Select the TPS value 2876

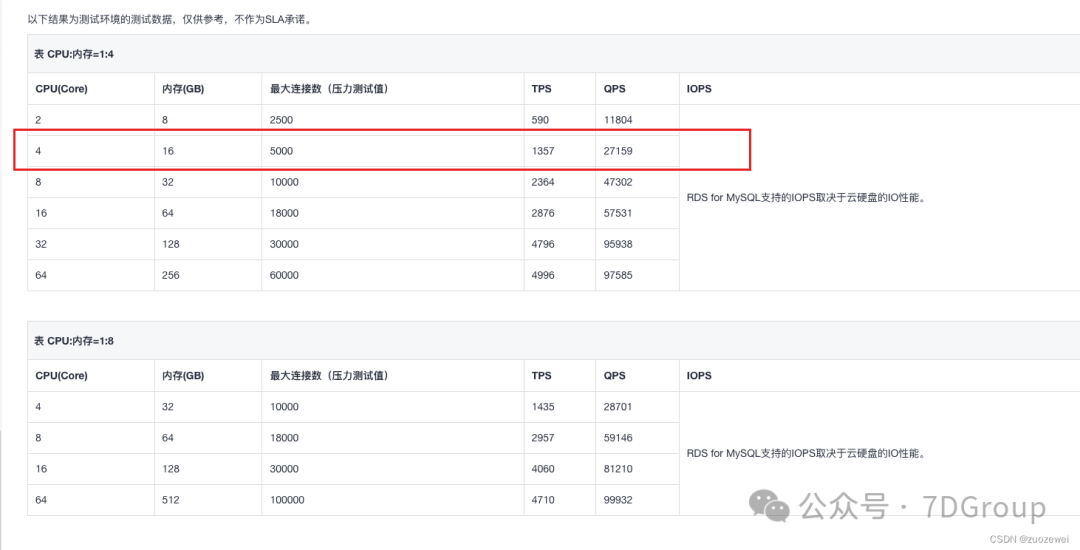(x=543, y=213)
